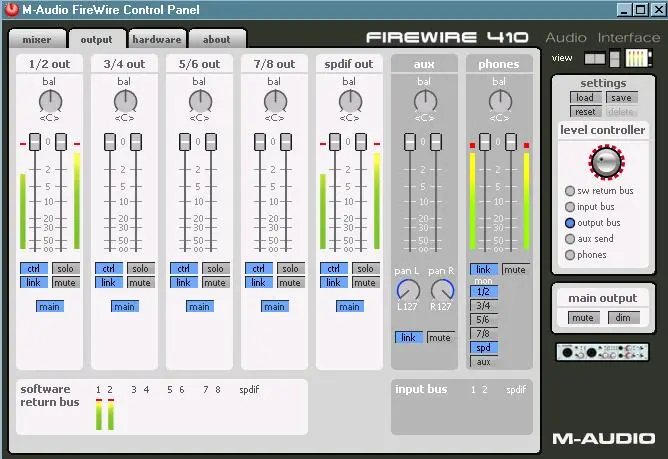The width and height of the screenshot is (668, 459).
Task: Click the 1/2 out balance knob
Action: coord(50,102)
